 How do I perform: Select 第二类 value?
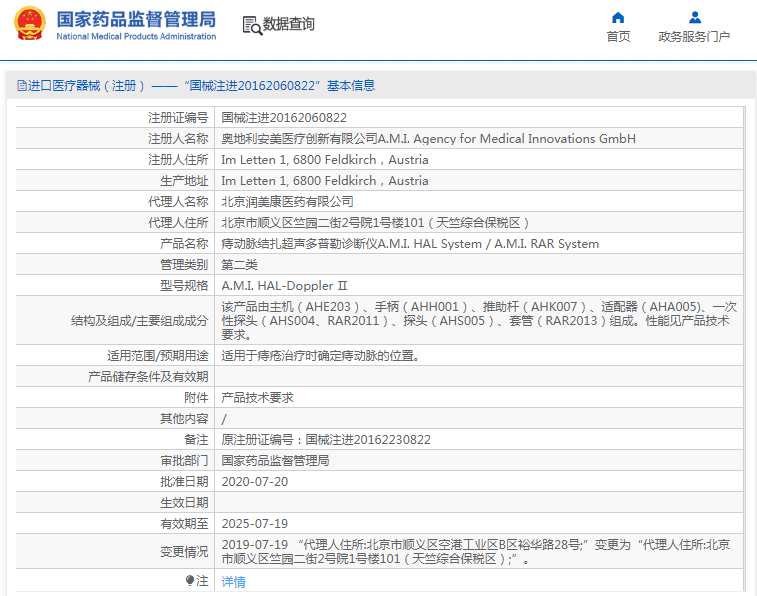(239, 265)
